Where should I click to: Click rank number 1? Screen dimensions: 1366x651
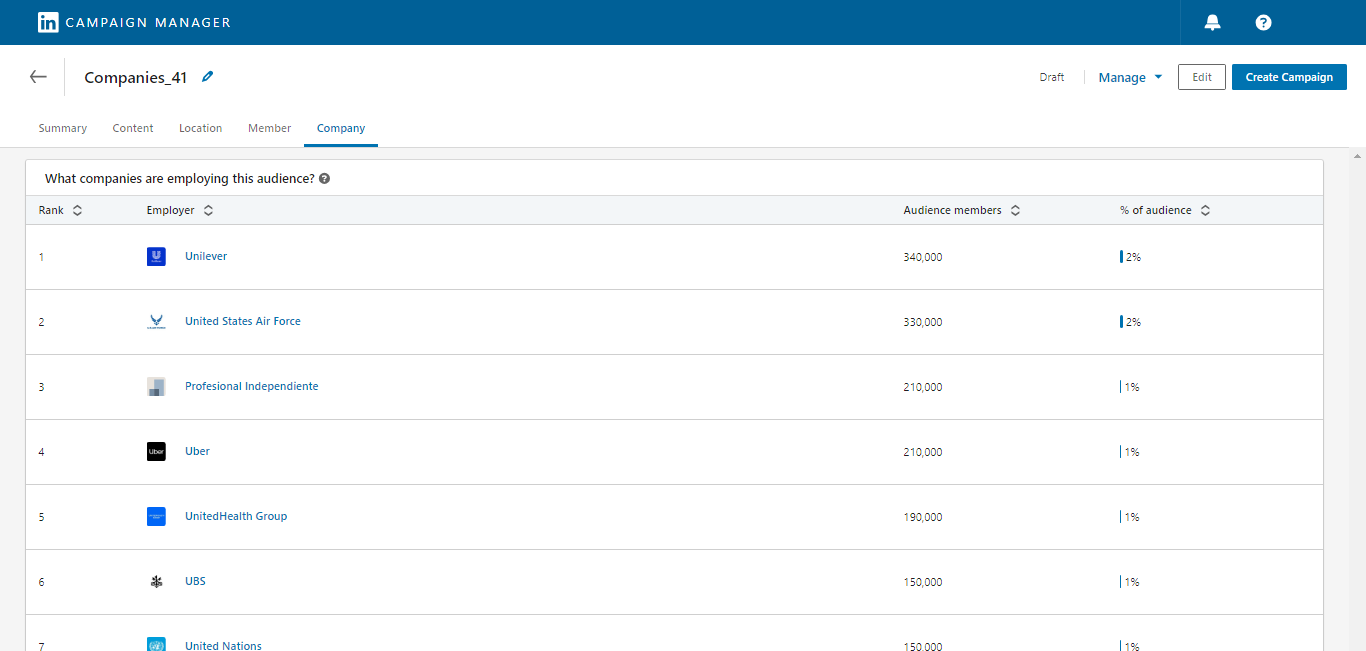(41, 257)
